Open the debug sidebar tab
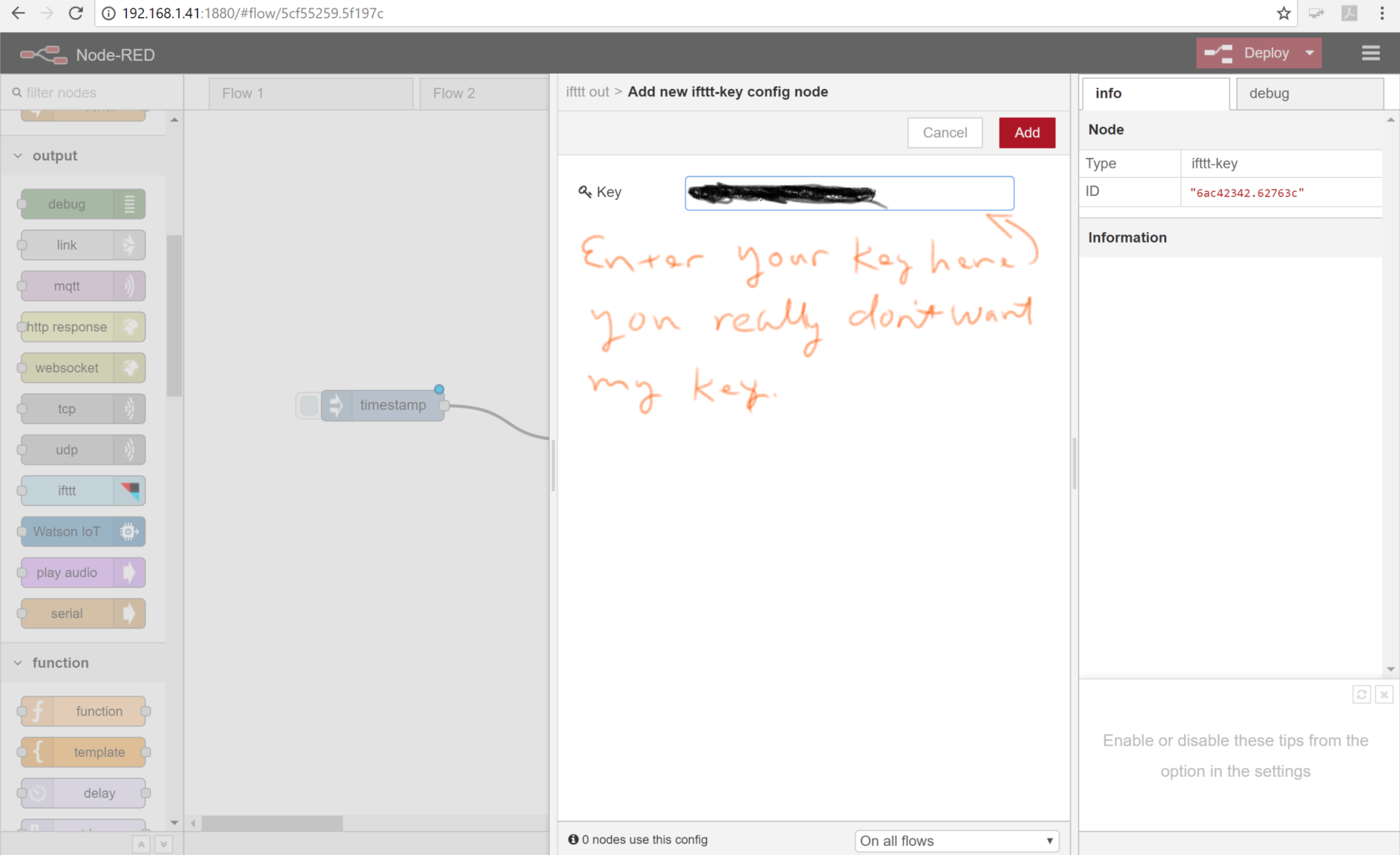 coord(1309,93)
